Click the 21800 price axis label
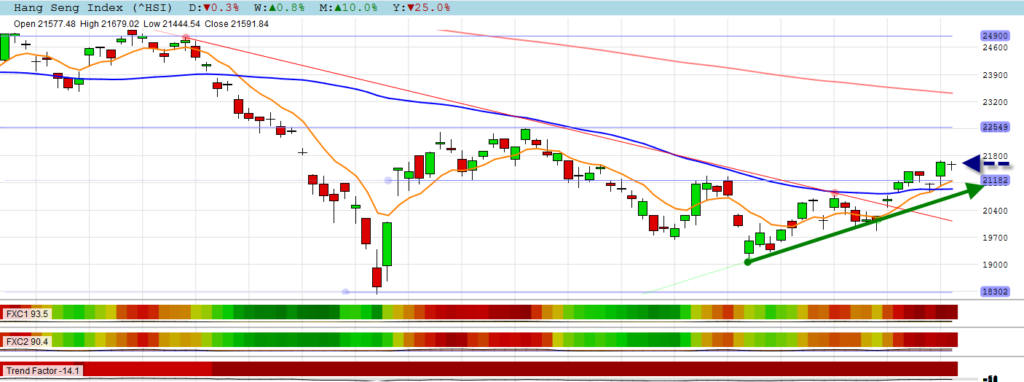Viewport: 1024px width, 382px height. 995,156
